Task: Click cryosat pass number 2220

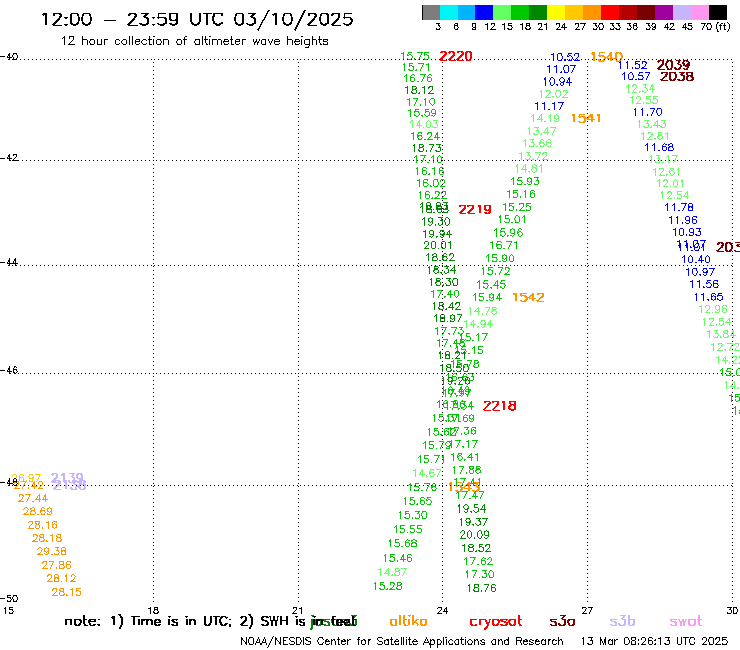Action: point(455,56)
